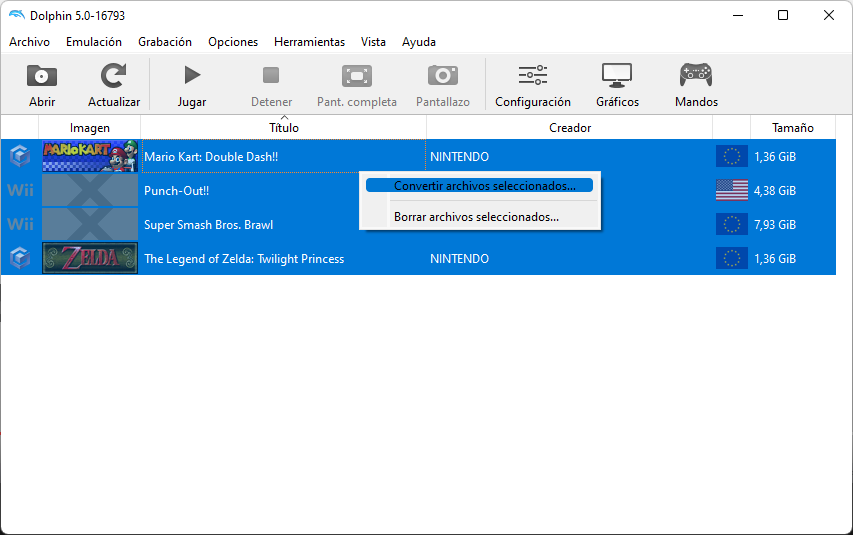Open the Grabación menu
Image resolution: width=853 pixels, height=535 pixels.
(165, 42)
